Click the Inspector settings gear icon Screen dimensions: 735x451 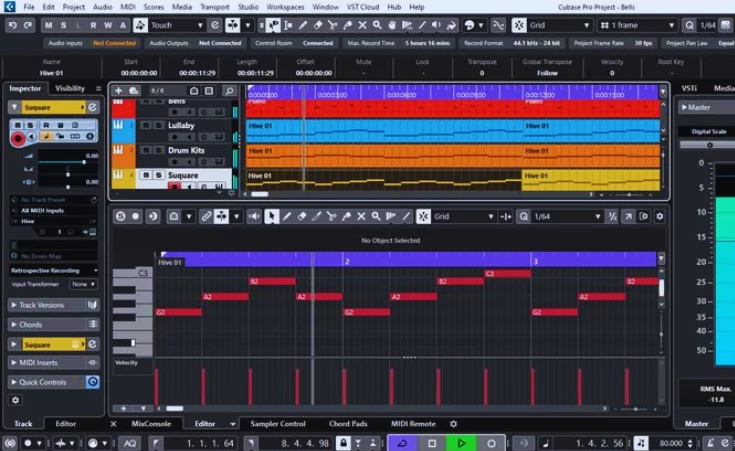pos(15,400)
